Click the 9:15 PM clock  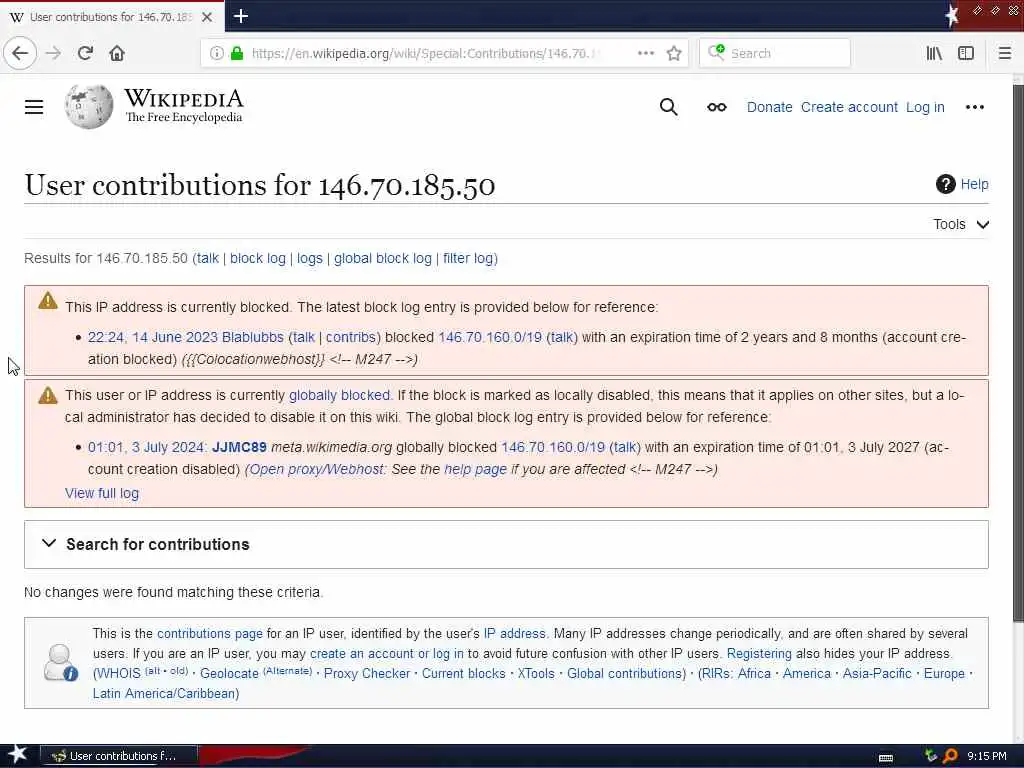986,756
